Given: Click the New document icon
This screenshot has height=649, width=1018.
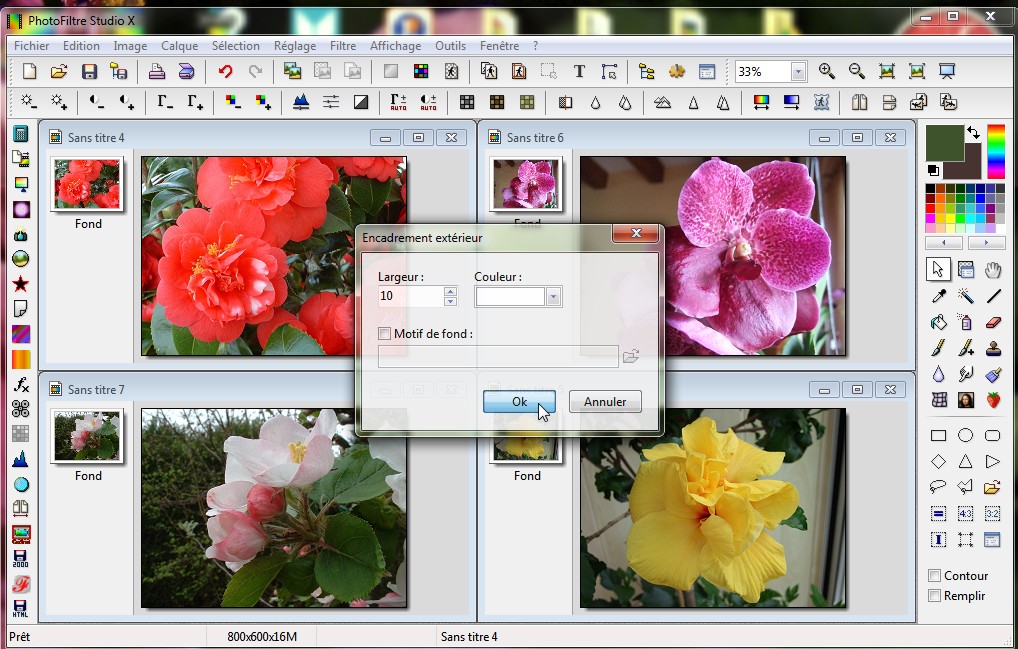Looking at the screenshot, I should pyautogui.click(x=29, y=71).
